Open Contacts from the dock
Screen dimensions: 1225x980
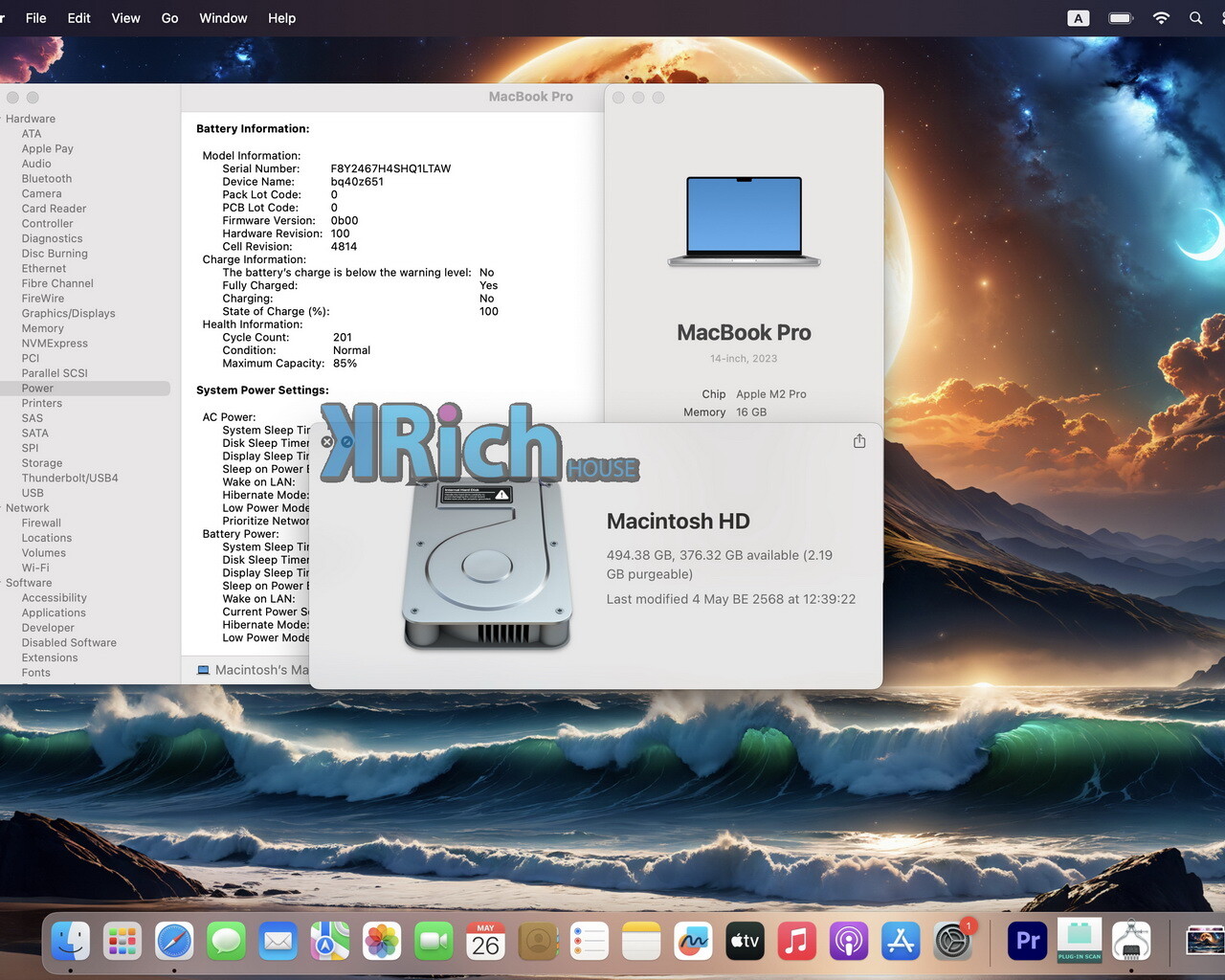point(538,942)
